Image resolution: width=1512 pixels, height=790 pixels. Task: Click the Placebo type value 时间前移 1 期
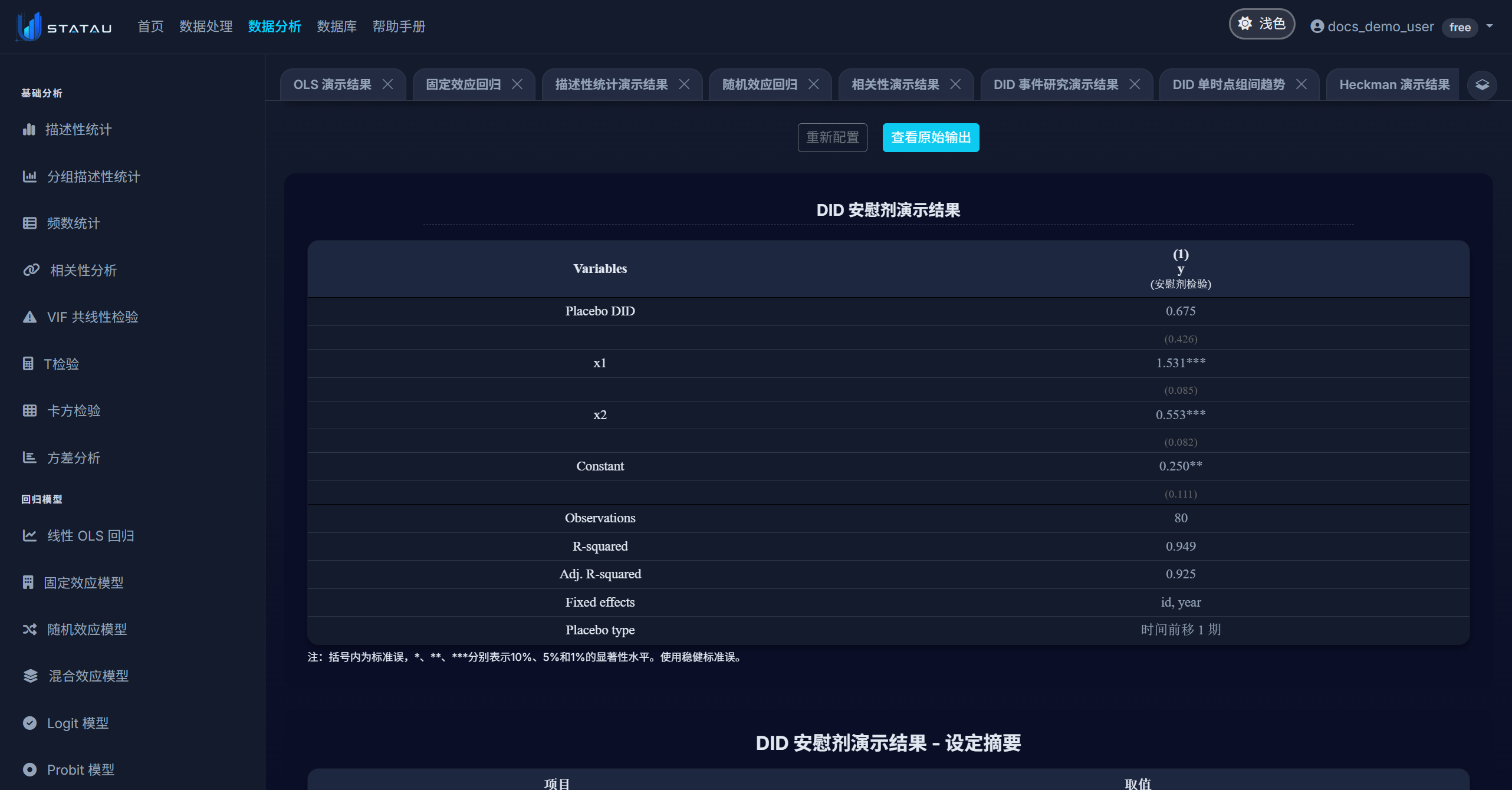point(1181,630)
